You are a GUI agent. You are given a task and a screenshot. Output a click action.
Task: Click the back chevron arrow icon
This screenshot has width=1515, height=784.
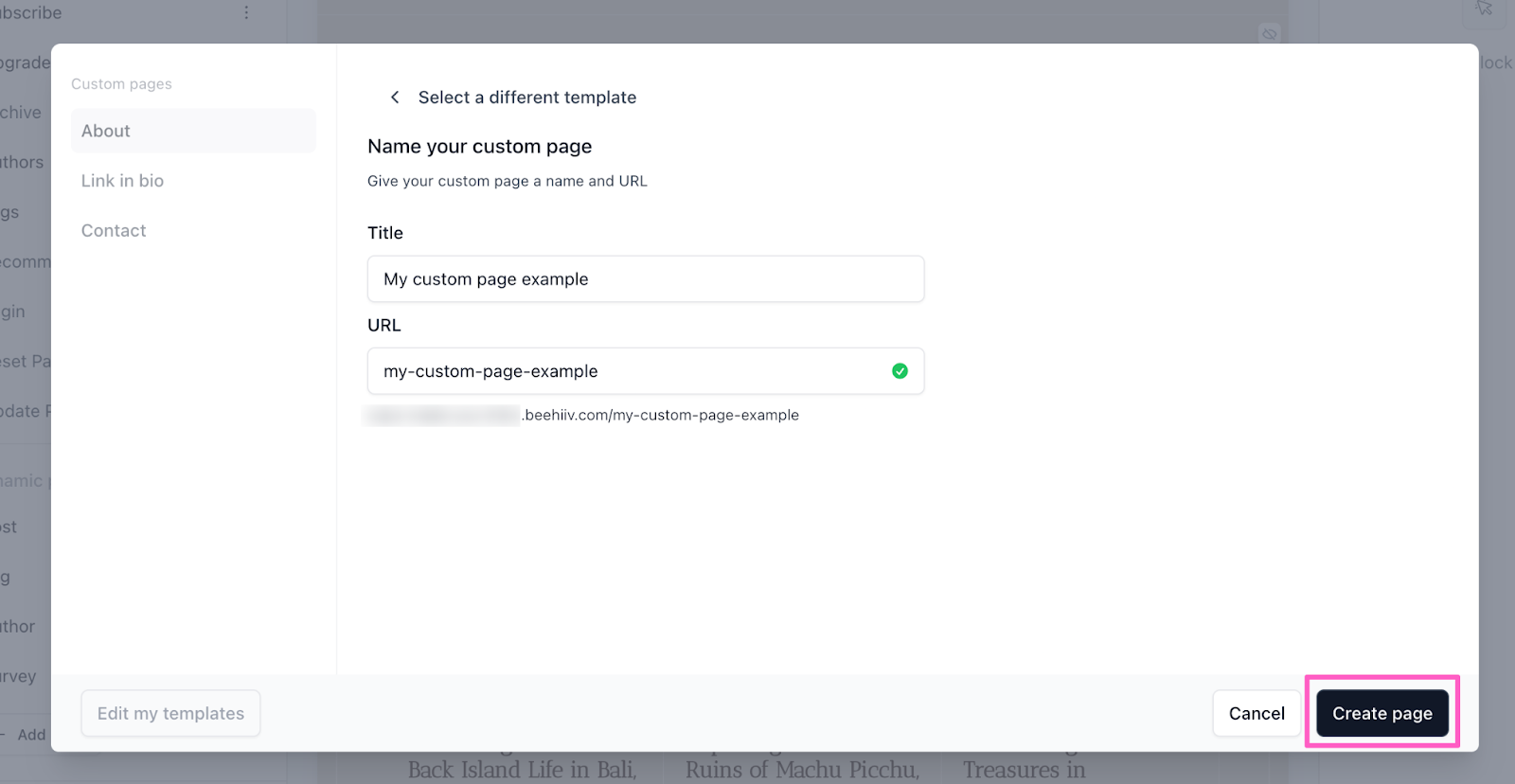tap(395, 98)
